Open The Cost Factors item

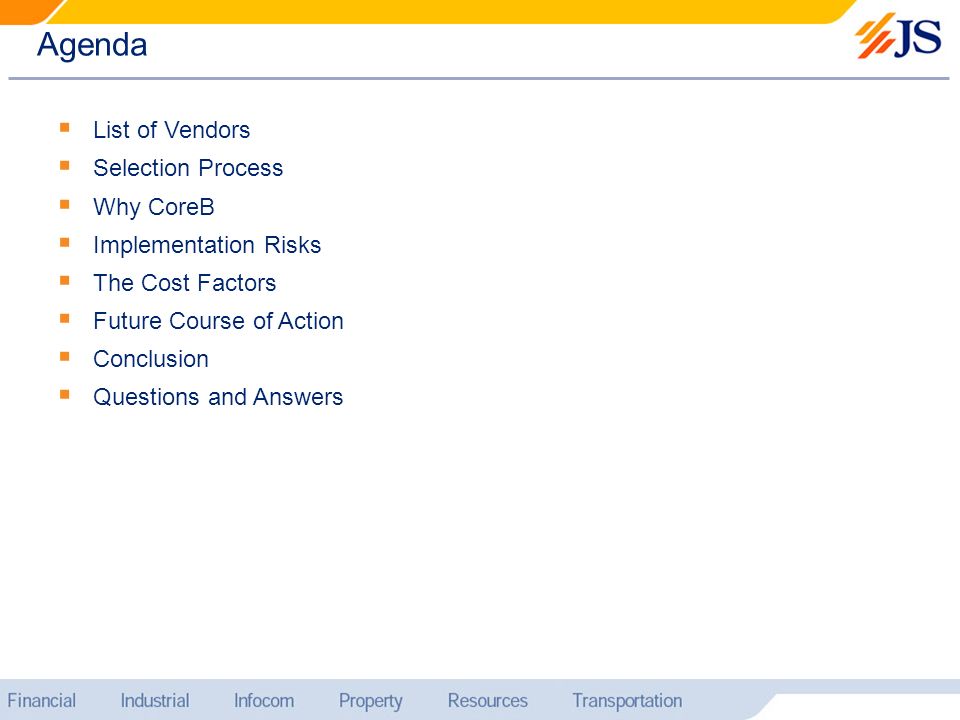point(184,283)
